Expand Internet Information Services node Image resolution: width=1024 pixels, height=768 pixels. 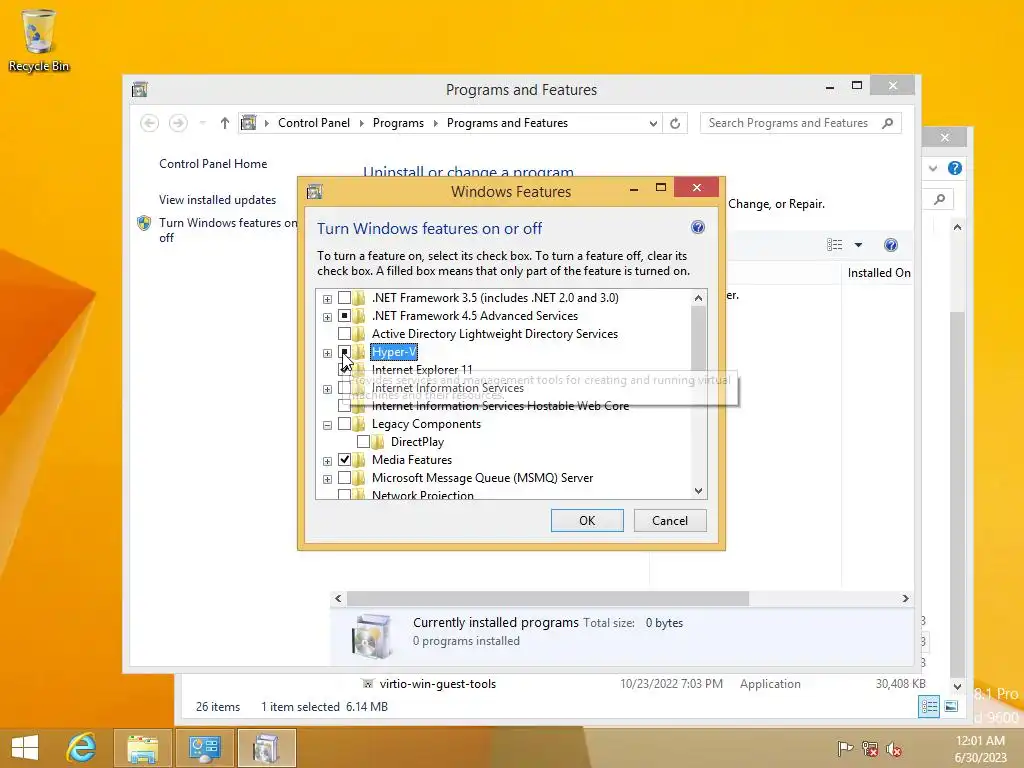point(327,389)
